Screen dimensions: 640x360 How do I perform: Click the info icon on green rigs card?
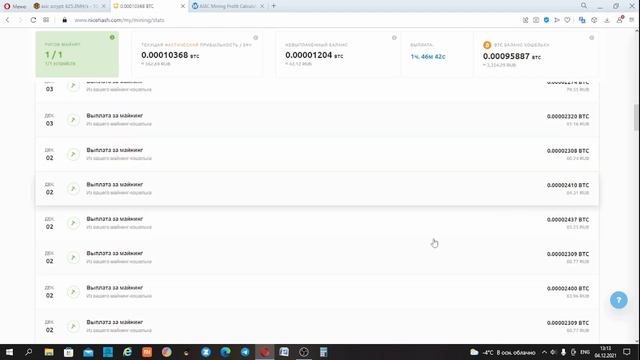click(x=112, y=38)
